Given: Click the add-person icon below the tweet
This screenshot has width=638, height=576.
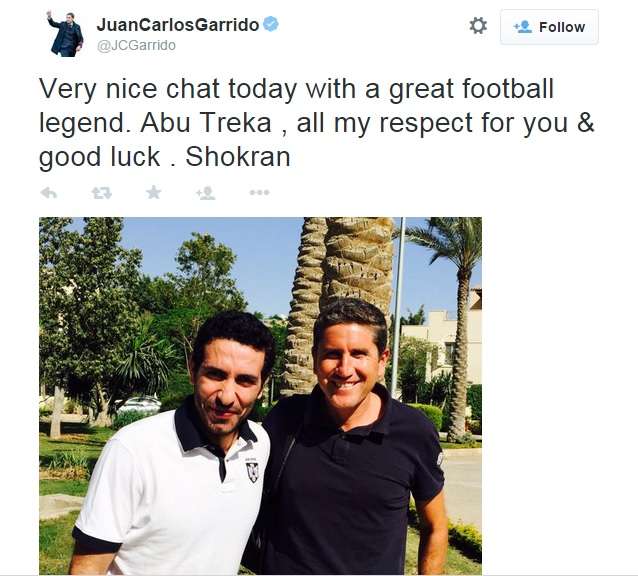Looking at the screenshot, I should point(206,192).
